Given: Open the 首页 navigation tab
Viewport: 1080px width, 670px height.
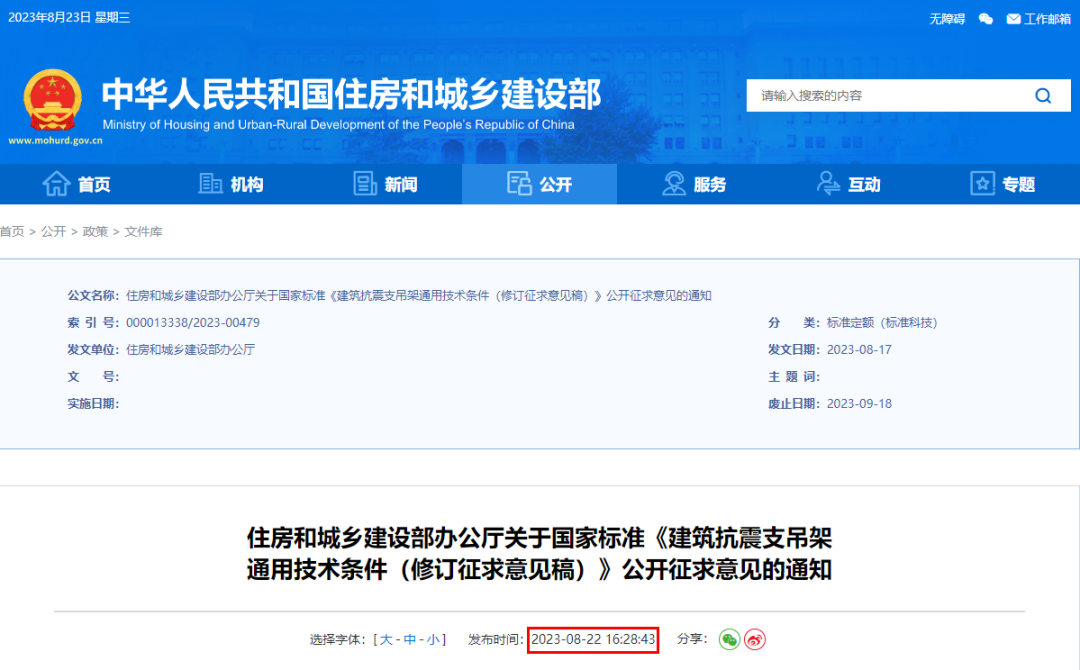Looking at the screenshot, I should click(76, 184).
